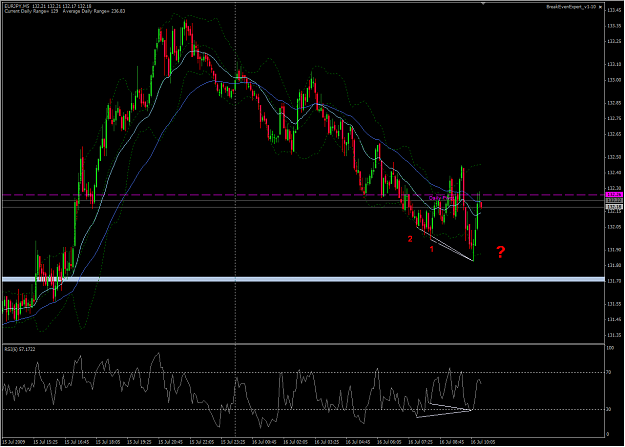Click the 15 Jul 15:25 time label

pos(45,442)
